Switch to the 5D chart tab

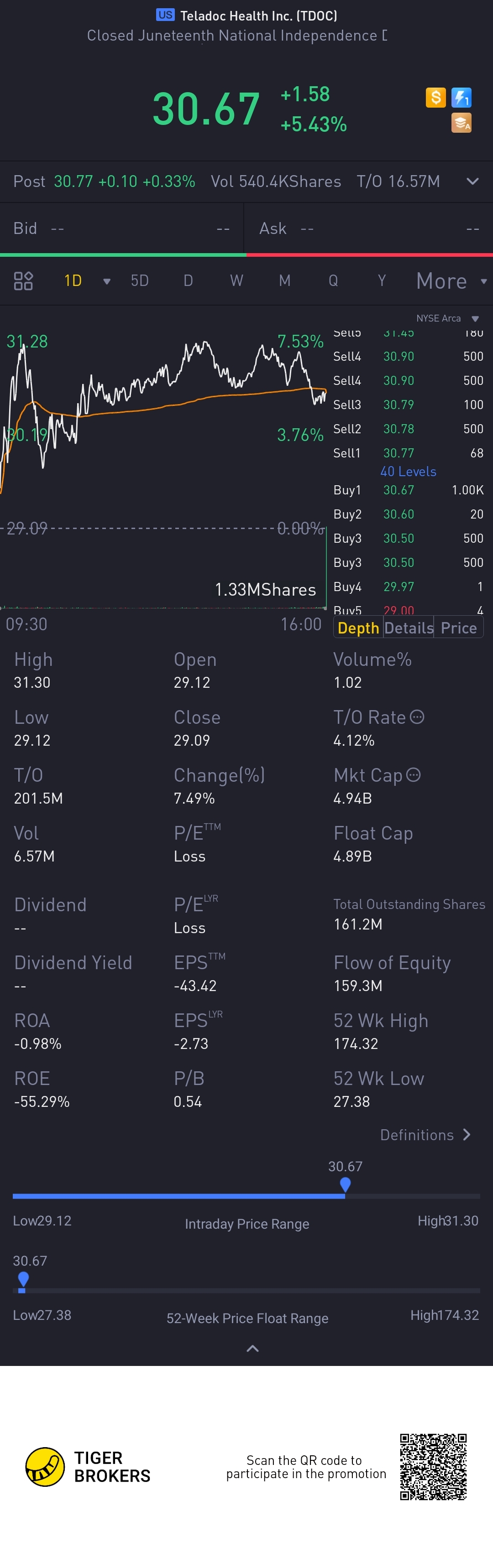pyautogui.click(x=140, y=280)
